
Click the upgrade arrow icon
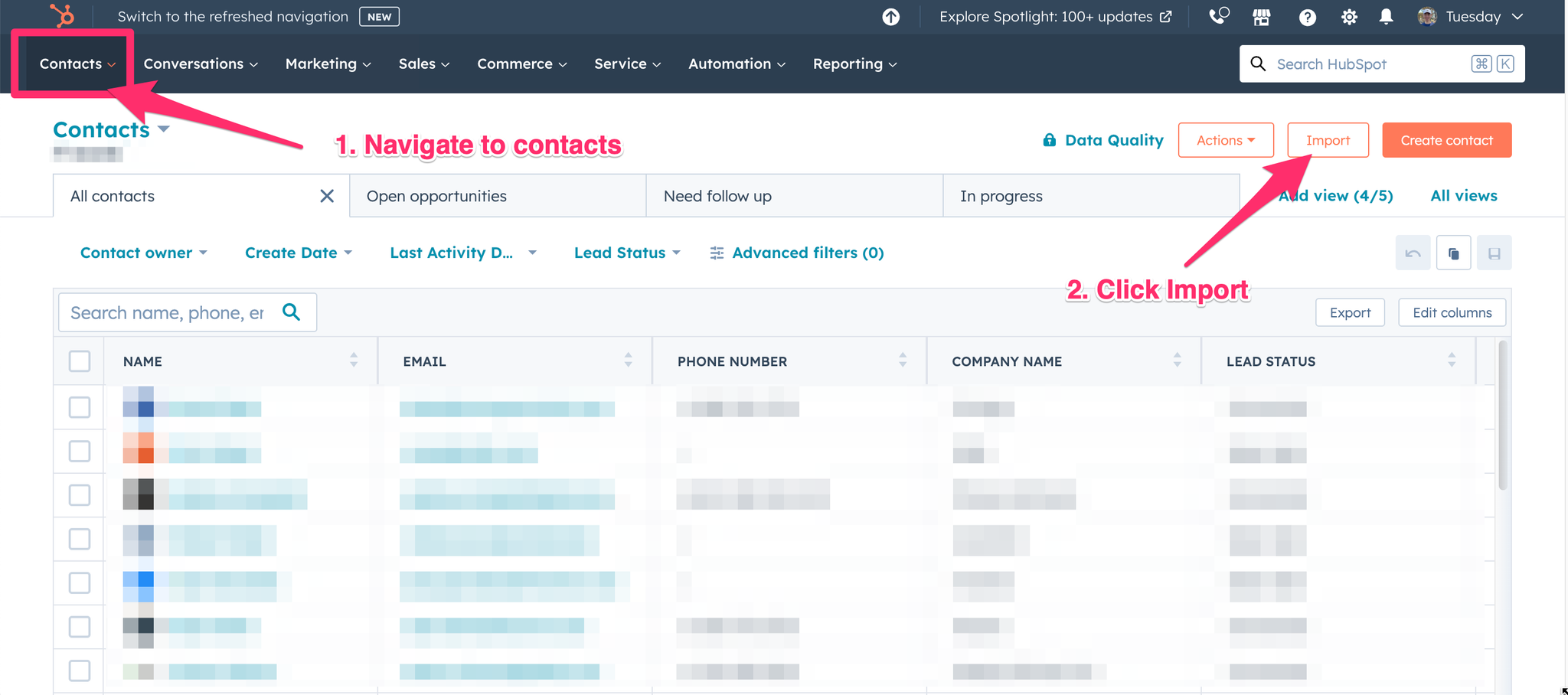(890, 17)
